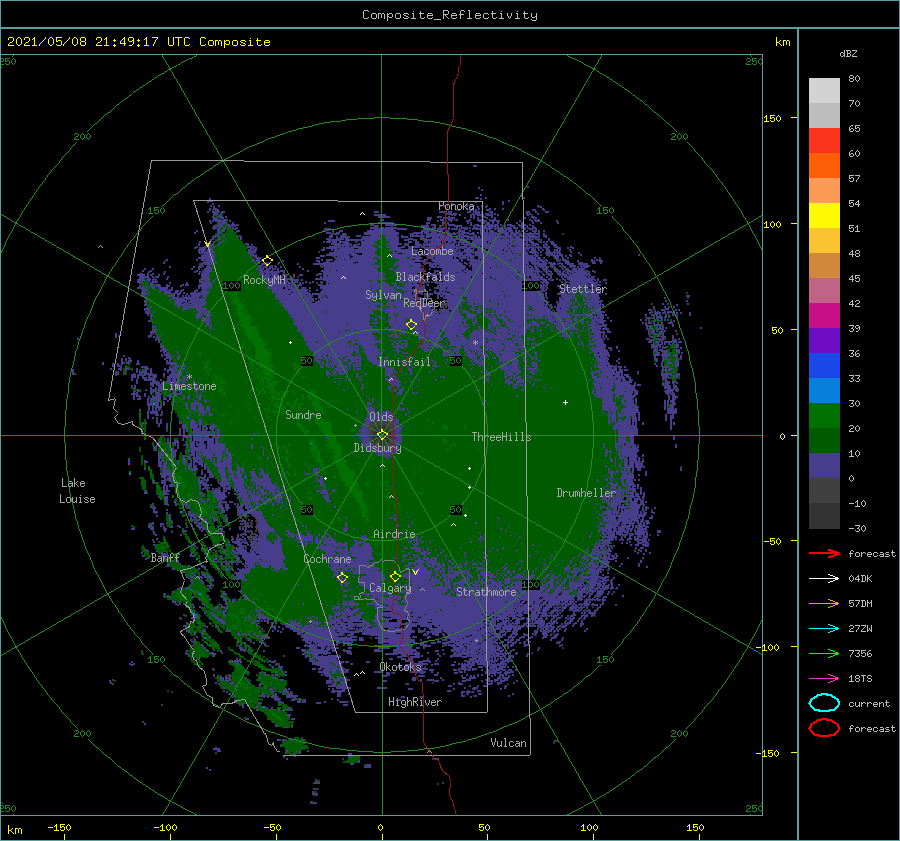
Task: Click the ThreeHills city label
Action: [502, 437]
